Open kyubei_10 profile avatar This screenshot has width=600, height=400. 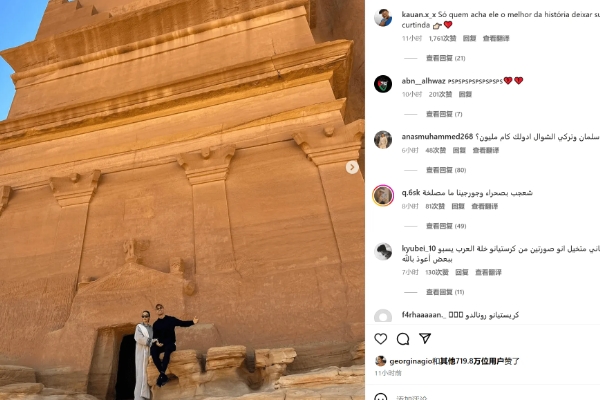383,251
